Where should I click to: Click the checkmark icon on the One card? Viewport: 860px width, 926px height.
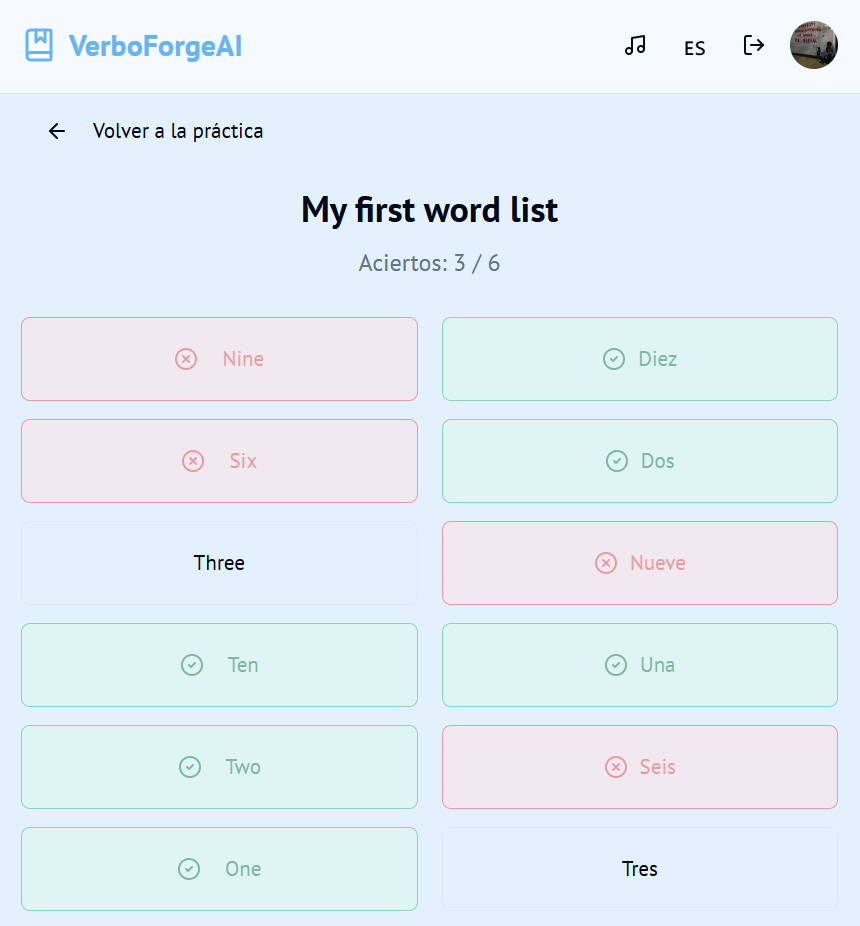coord(188,869)
